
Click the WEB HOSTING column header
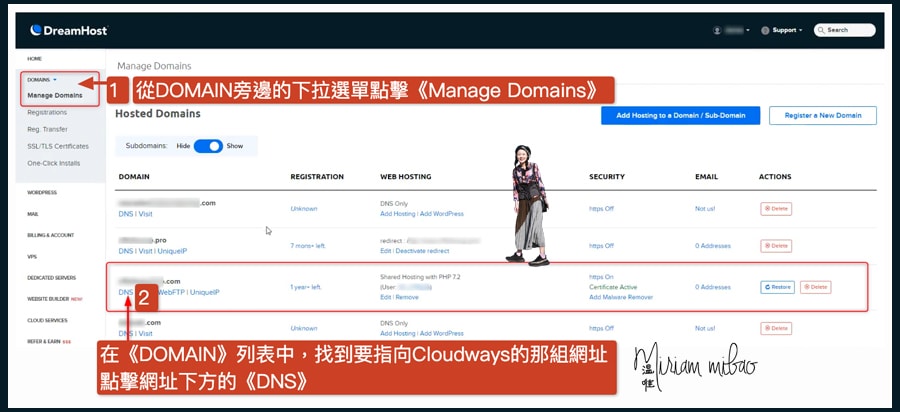pyautogui.click(x=405, y=177)
